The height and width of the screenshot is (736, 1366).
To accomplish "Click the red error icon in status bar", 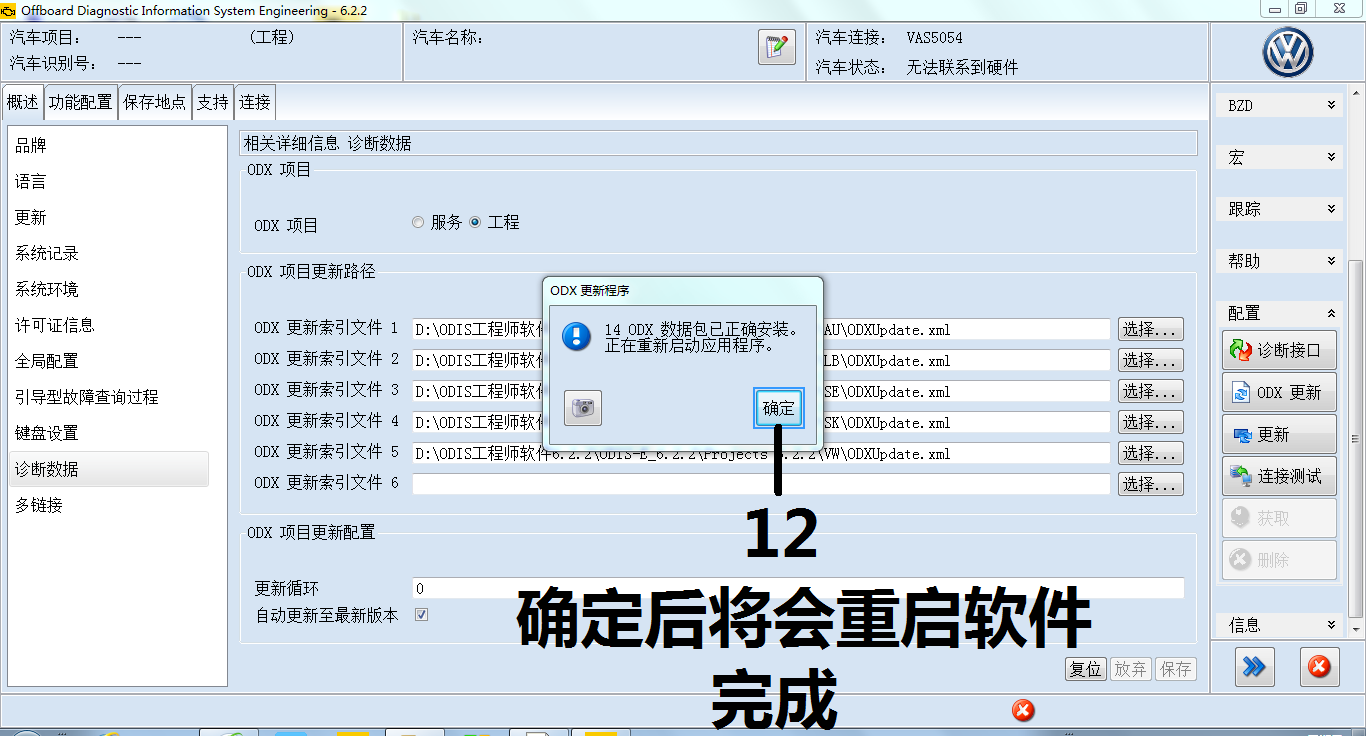I will point(1023,710).
